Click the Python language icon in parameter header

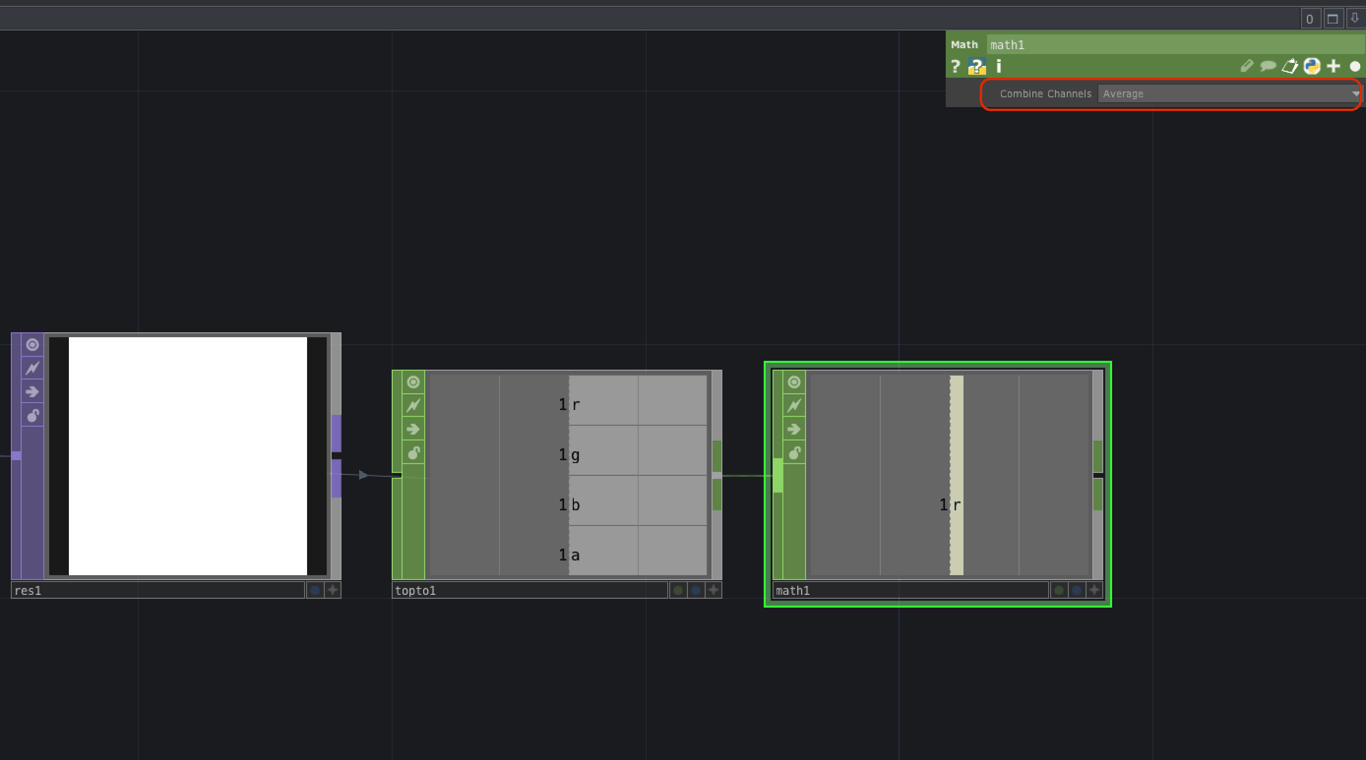coord(1312,66)
